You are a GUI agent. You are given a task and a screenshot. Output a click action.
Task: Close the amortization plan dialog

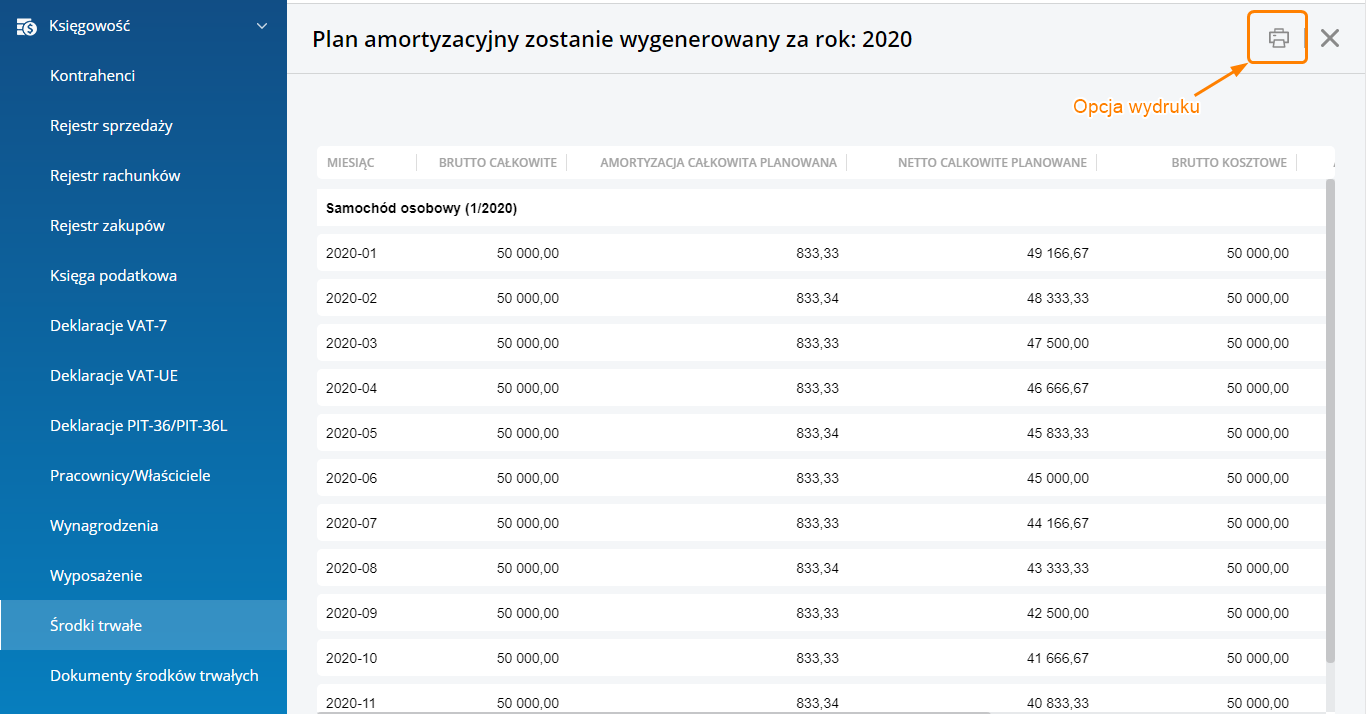pyautogui.click(x=1329, y=38)
